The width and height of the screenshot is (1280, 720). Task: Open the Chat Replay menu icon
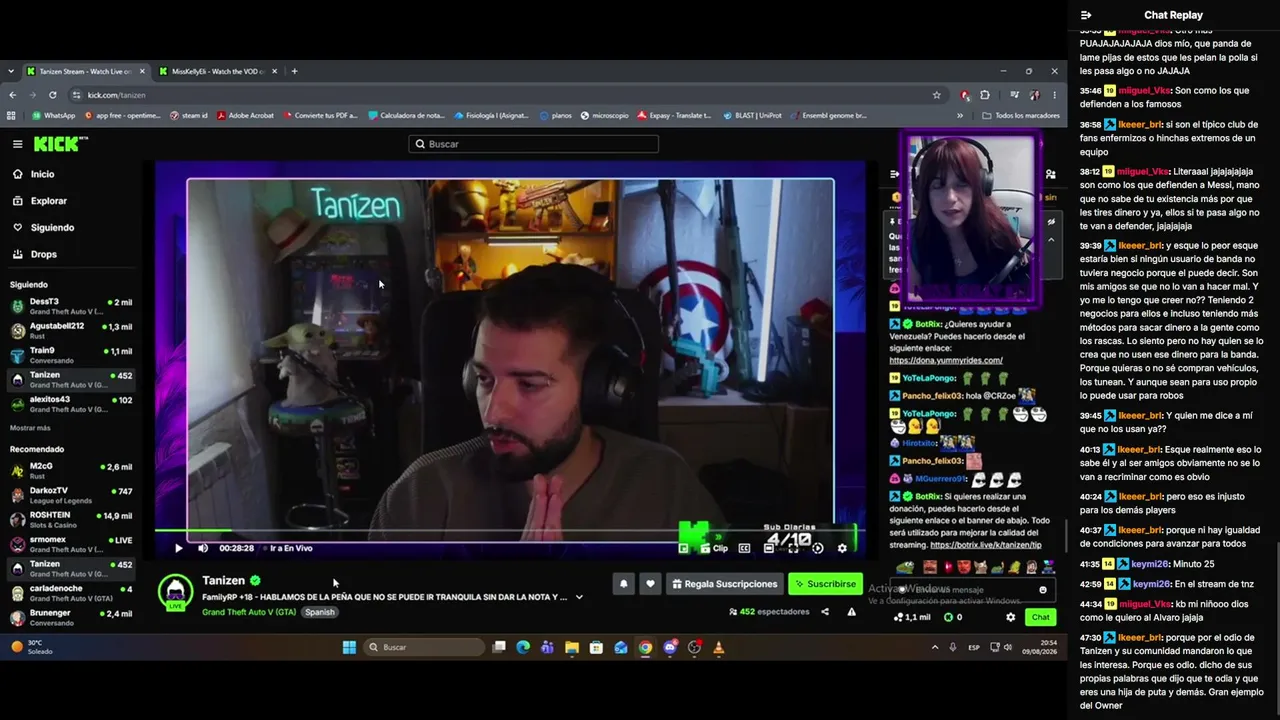pyautogui.click(x=1086, y=15)
